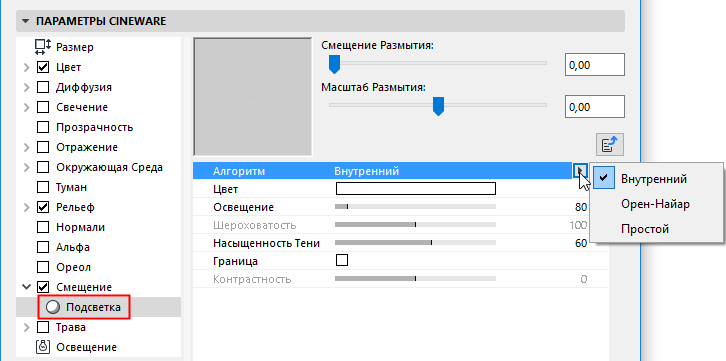Viewport: 726px width, 361px height.
Task: Click the Туман label in the tree
Action: tap(71, 187)
